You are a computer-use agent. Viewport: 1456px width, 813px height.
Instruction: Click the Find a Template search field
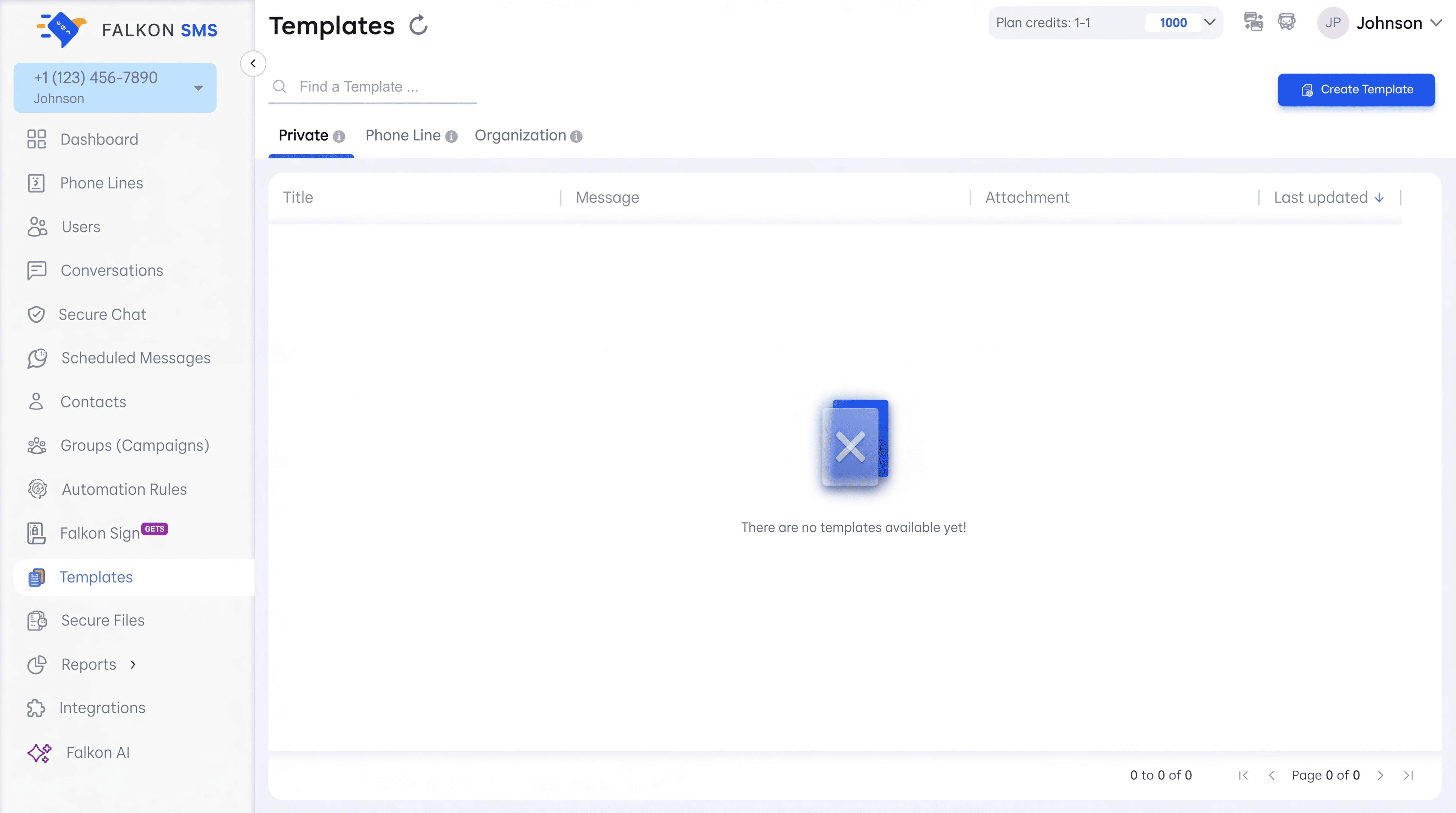coord(373,87)
